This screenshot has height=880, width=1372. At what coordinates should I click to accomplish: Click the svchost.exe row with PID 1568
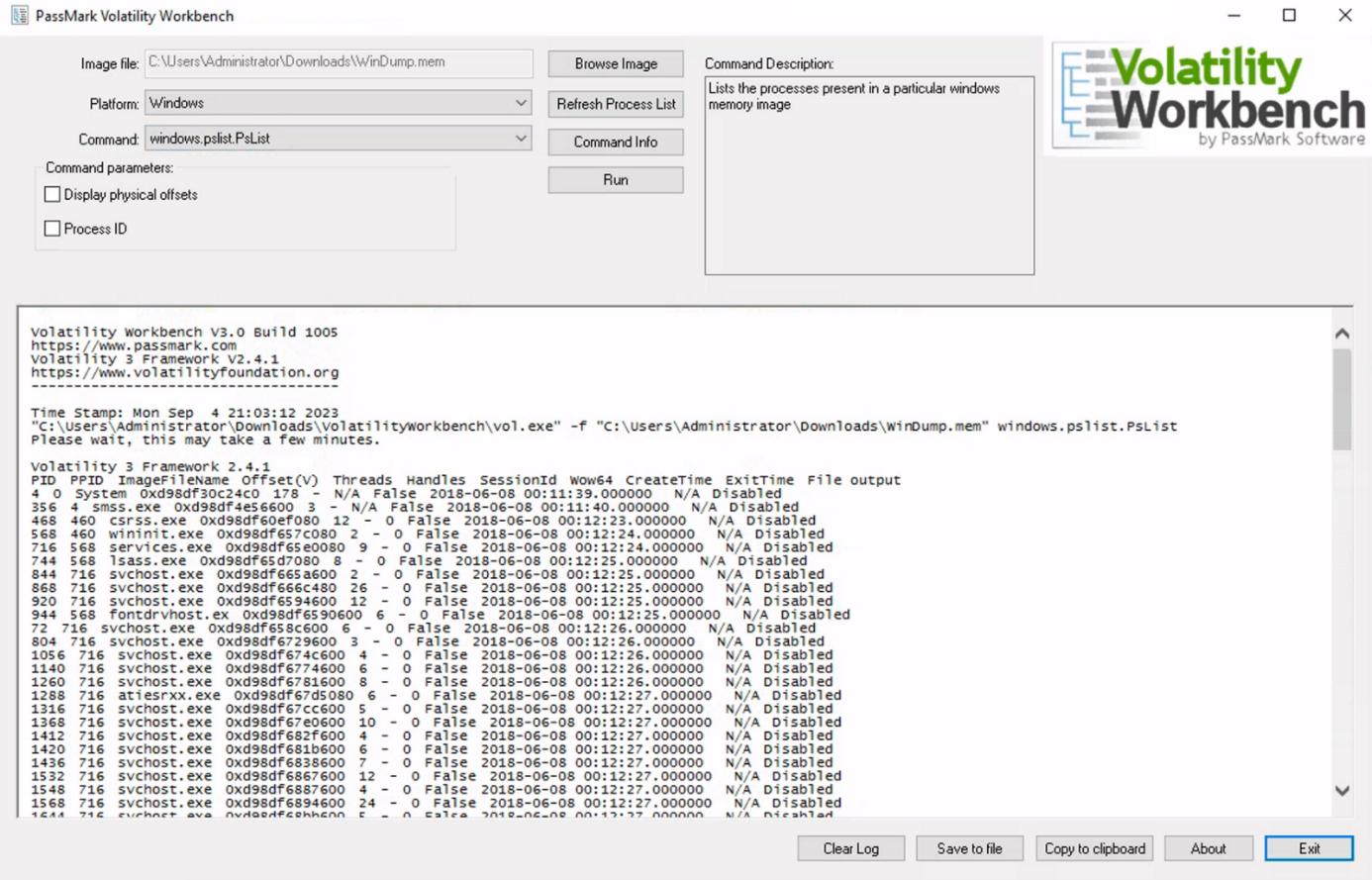pyautogui.click(x=437, y=804)
